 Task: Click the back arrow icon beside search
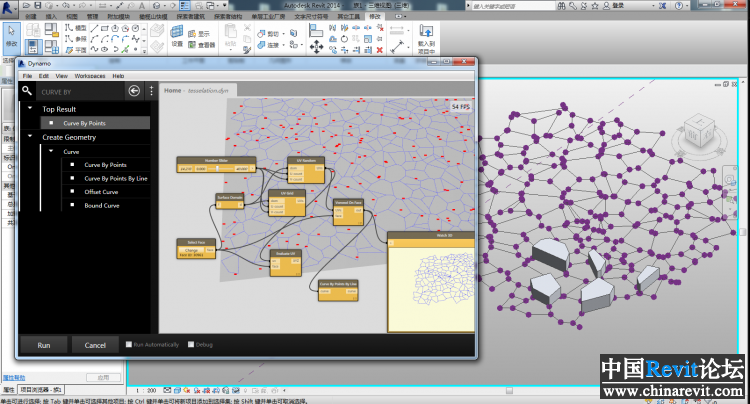tap(135, 90)
